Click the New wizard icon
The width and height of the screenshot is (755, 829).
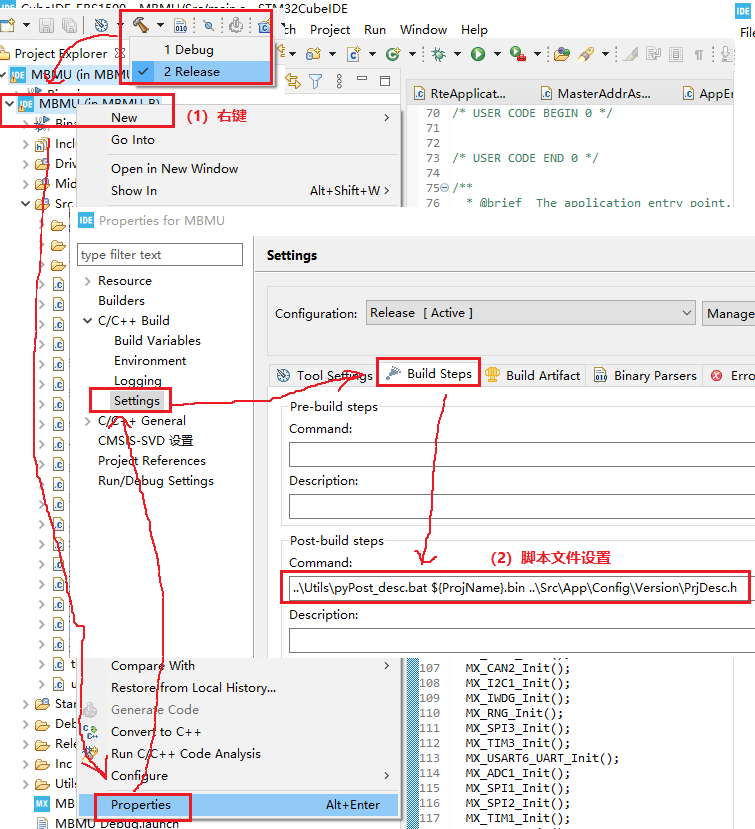coord(7,25)
